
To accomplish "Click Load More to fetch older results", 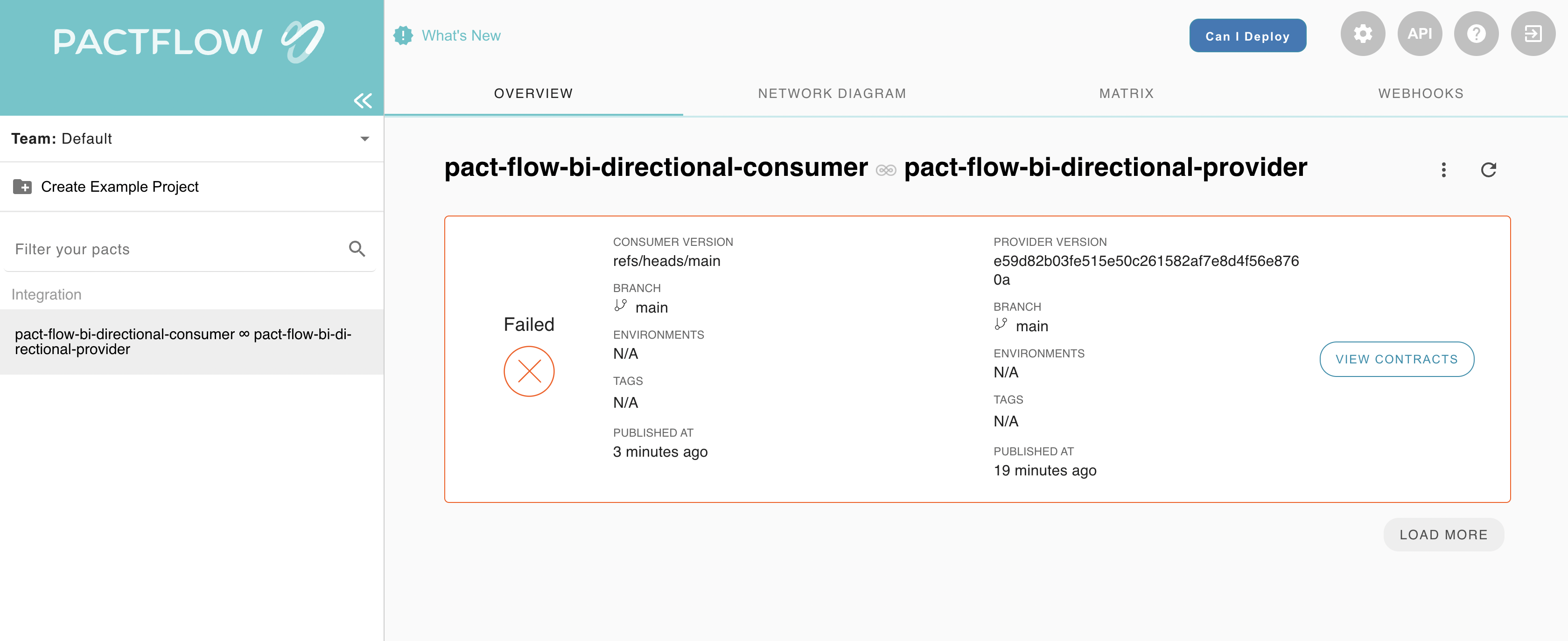I will point(1443,535).
